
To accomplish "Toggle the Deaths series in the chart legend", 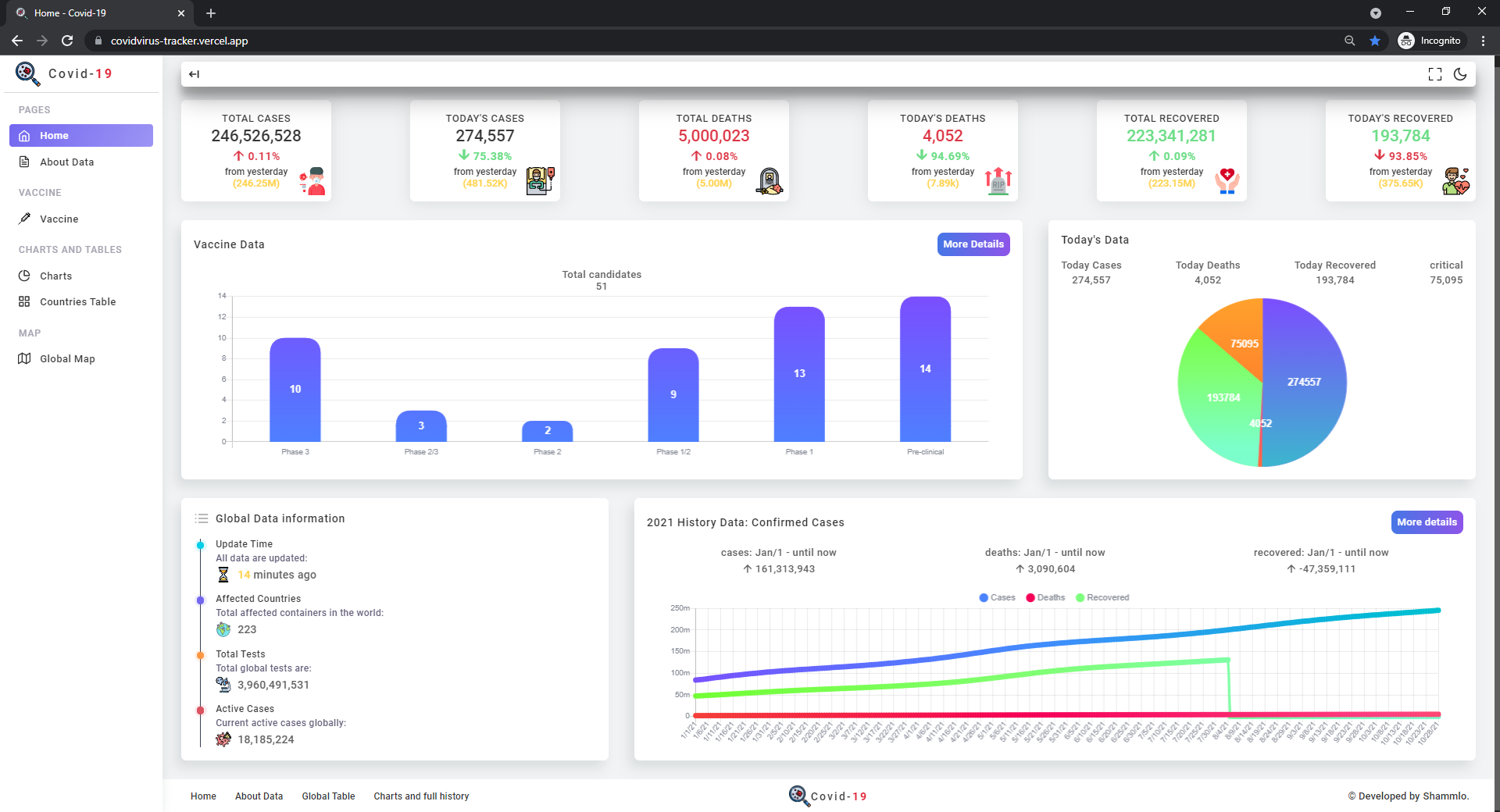I will 1045,597.
